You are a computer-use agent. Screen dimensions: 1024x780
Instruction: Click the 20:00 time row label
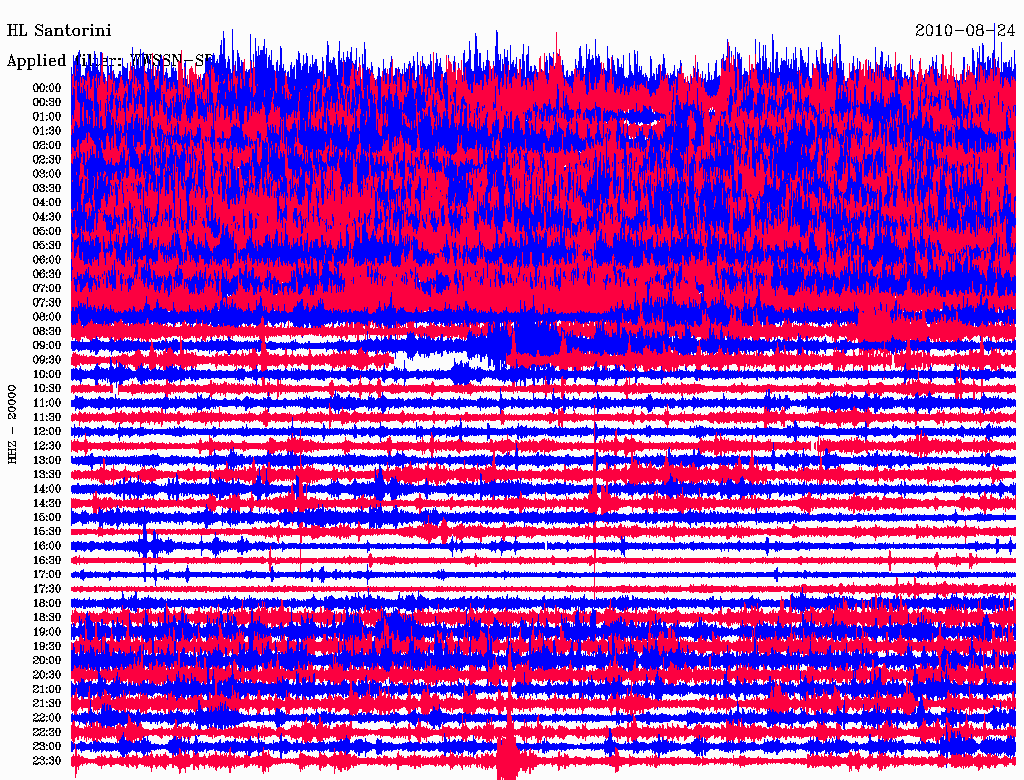47,660
